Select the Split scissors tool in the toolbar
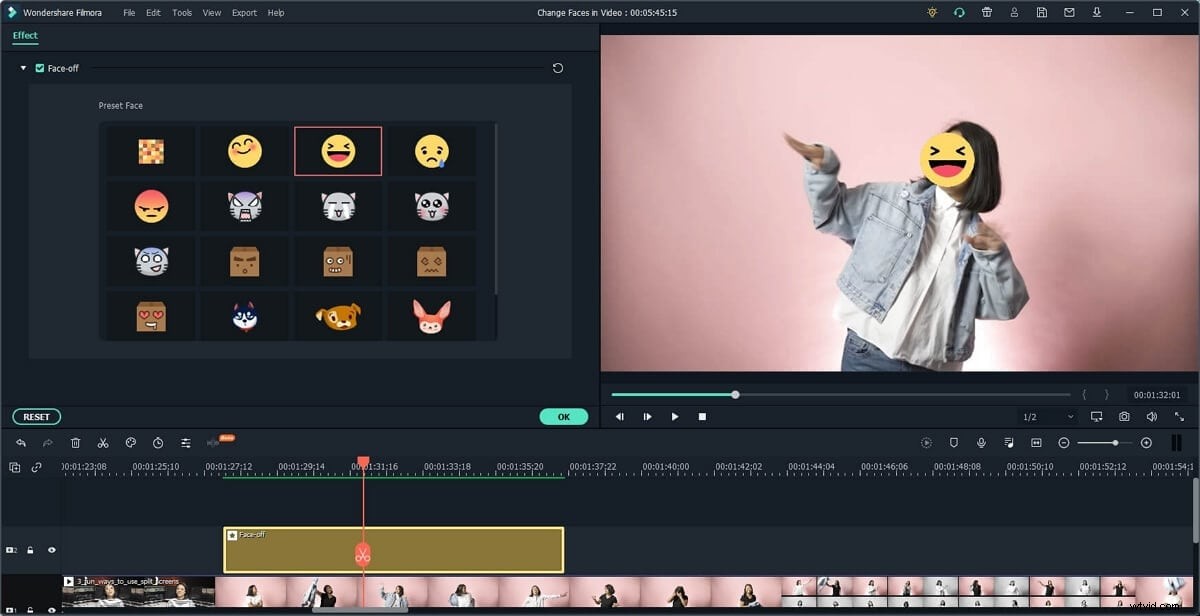Image resolution: width=1200 pixels, height=616 pixels. 103,443
